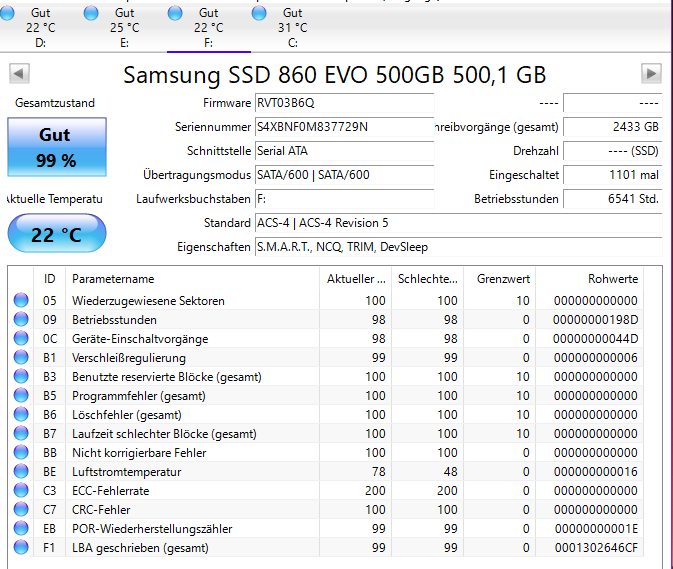Click the Übertragungsmodus field SATA/600

click(344, 175)
